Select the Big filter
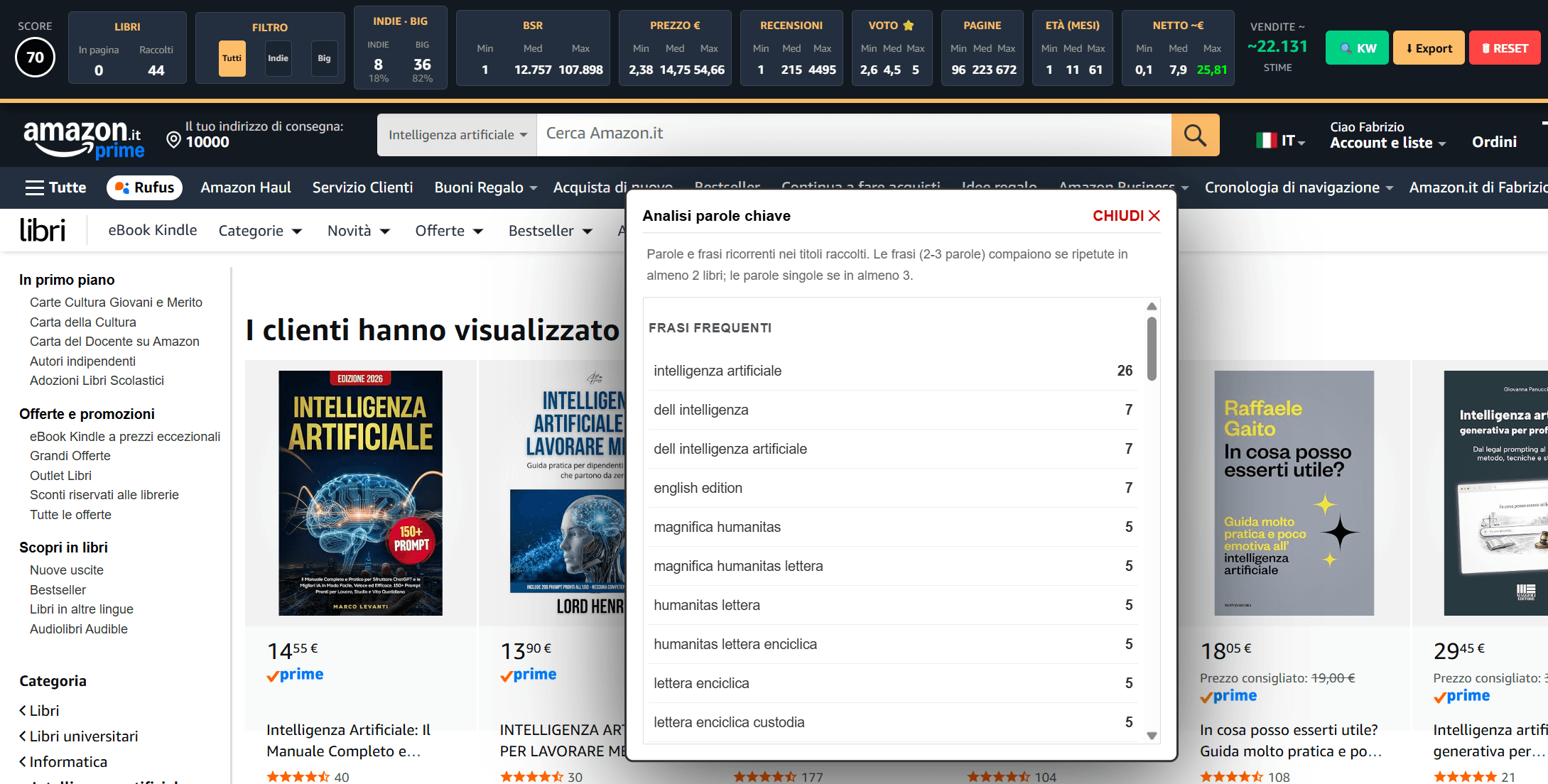1548x784 pixels. point(324,58)
